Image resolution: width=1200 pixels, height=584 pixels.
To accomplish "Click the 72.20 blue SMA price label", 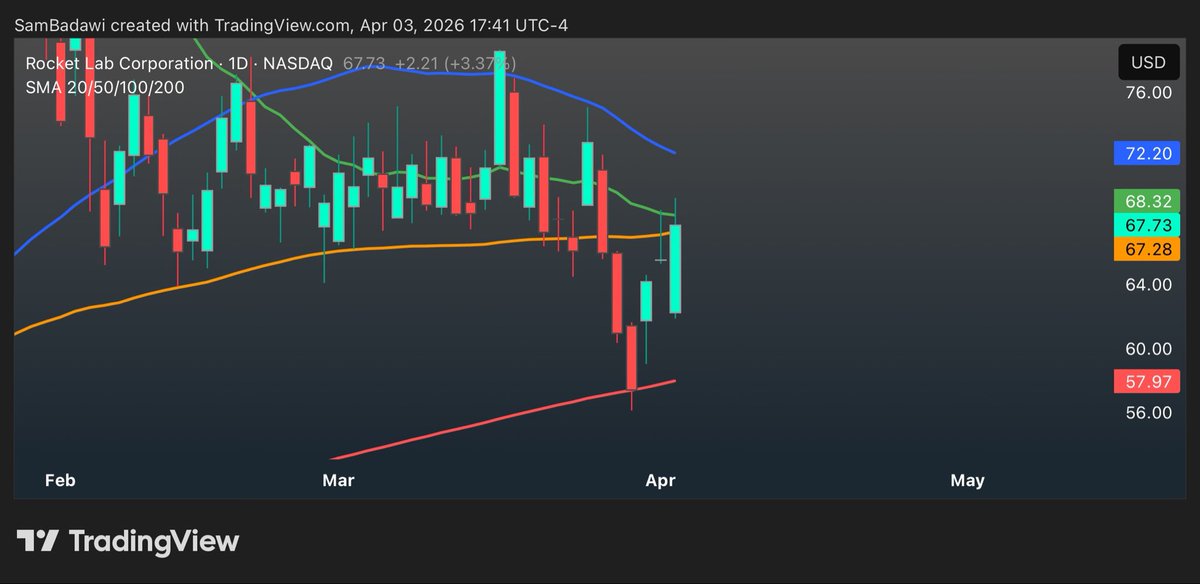I will (1147, 153).
